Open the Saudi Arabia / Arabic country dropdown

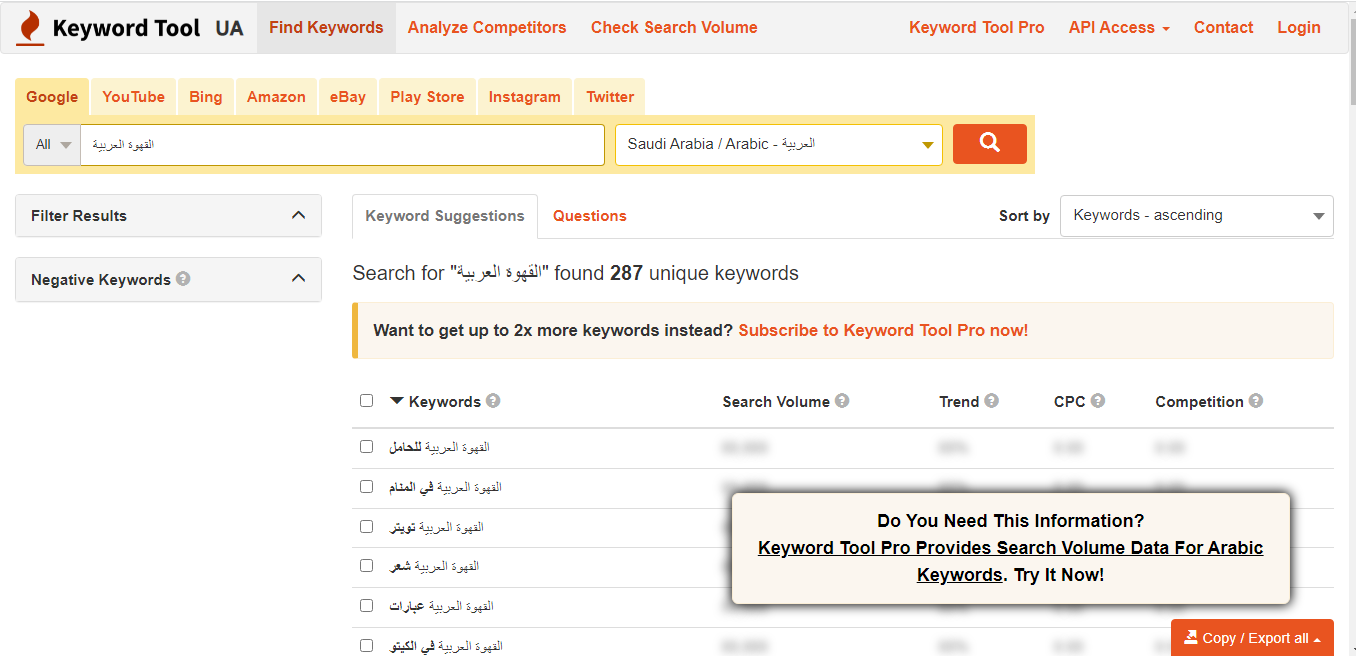point(778,144)
